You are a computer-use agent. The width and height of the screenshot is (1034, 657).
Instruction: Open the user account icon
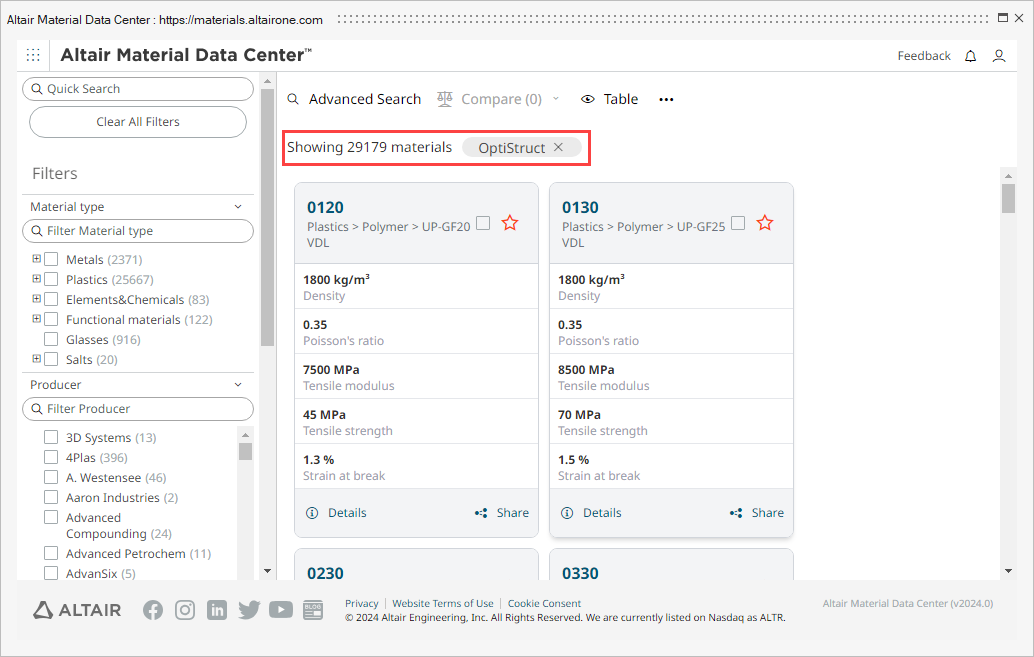pyautogui.click(x=999, y=56)
